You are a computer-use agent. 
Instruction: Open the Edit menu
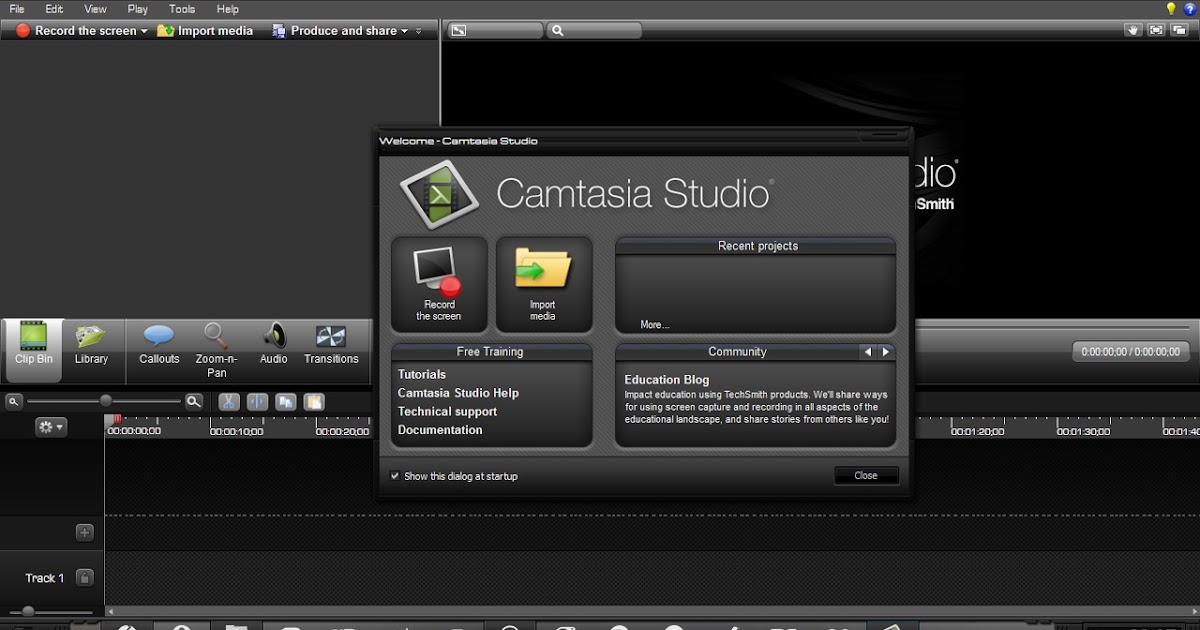(54, 9)
